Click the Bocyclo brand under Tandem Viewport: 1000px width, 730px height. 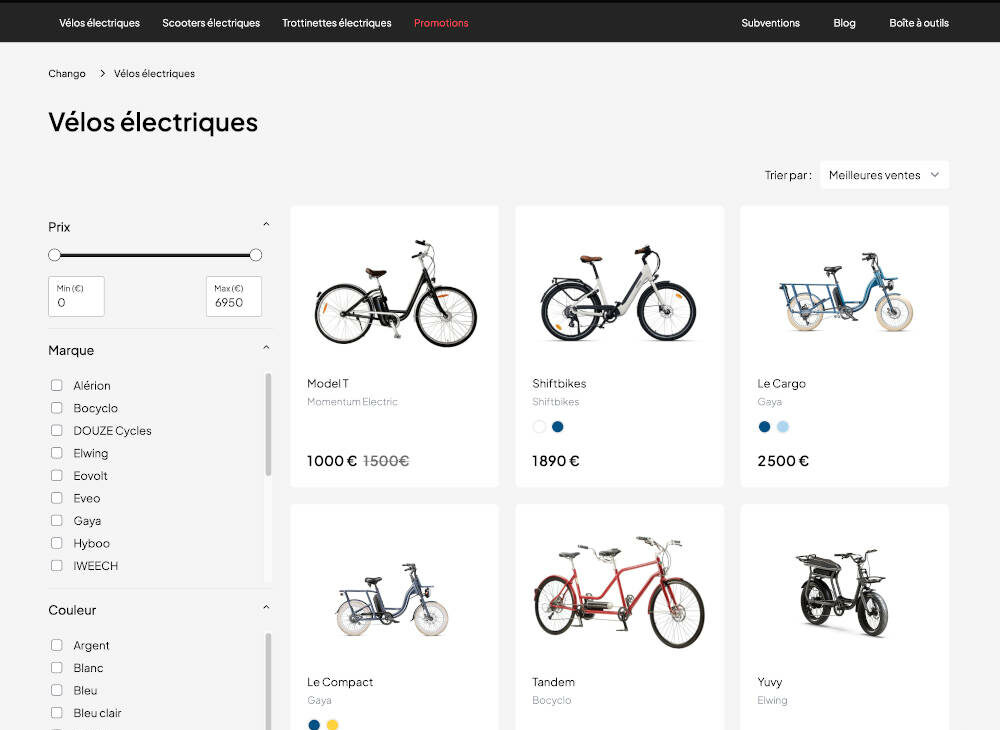[552, 700]
